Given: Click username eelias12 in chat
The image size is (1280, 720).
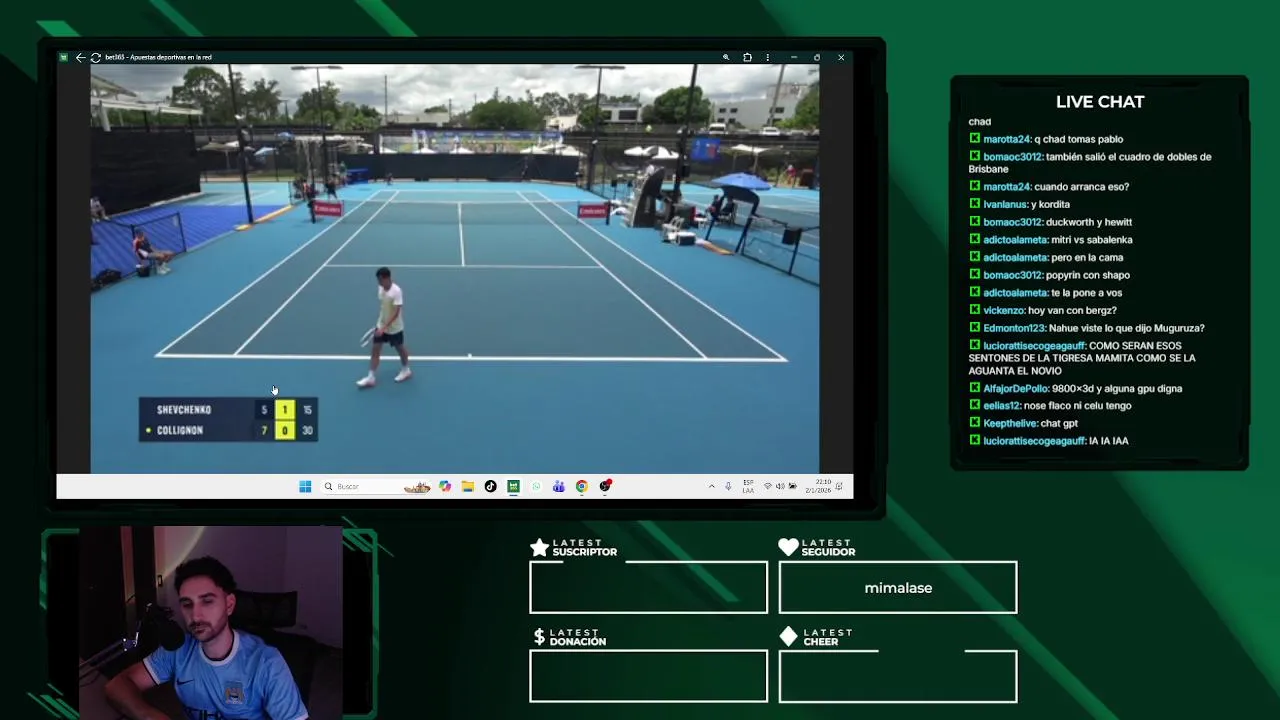Looking at the screenshot, I should coord(1001,406).
